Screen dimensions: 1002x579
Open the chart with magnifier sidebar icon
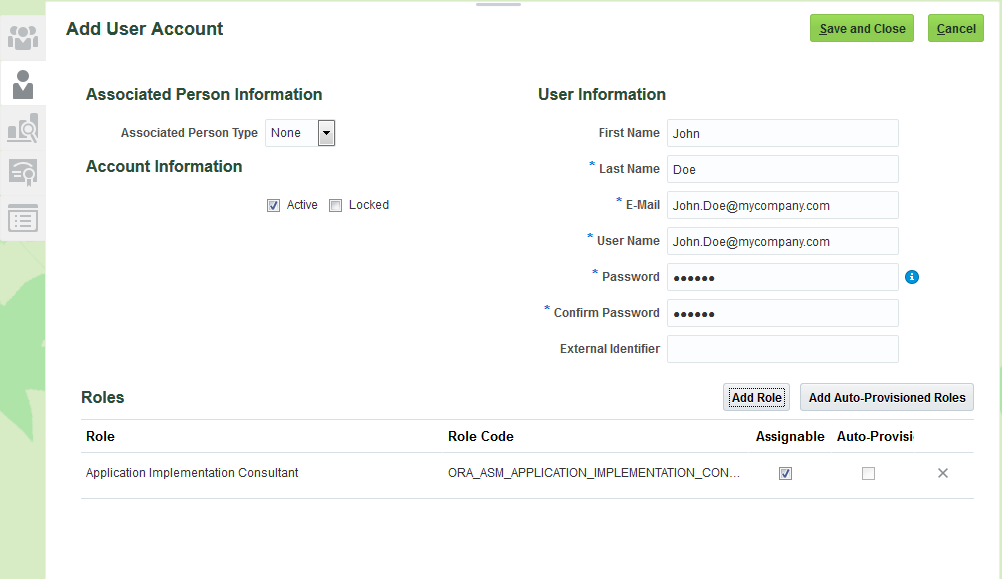(22, 129)
